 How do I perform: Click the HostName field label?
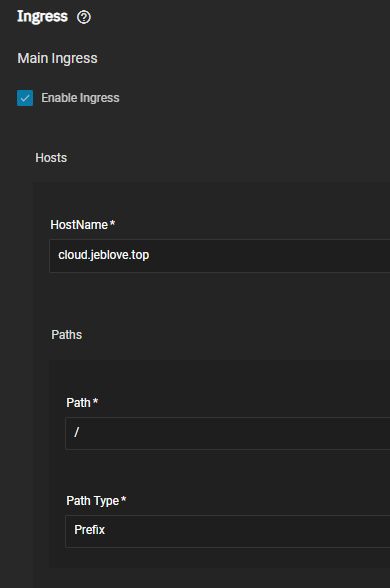(x=79, y=225)
